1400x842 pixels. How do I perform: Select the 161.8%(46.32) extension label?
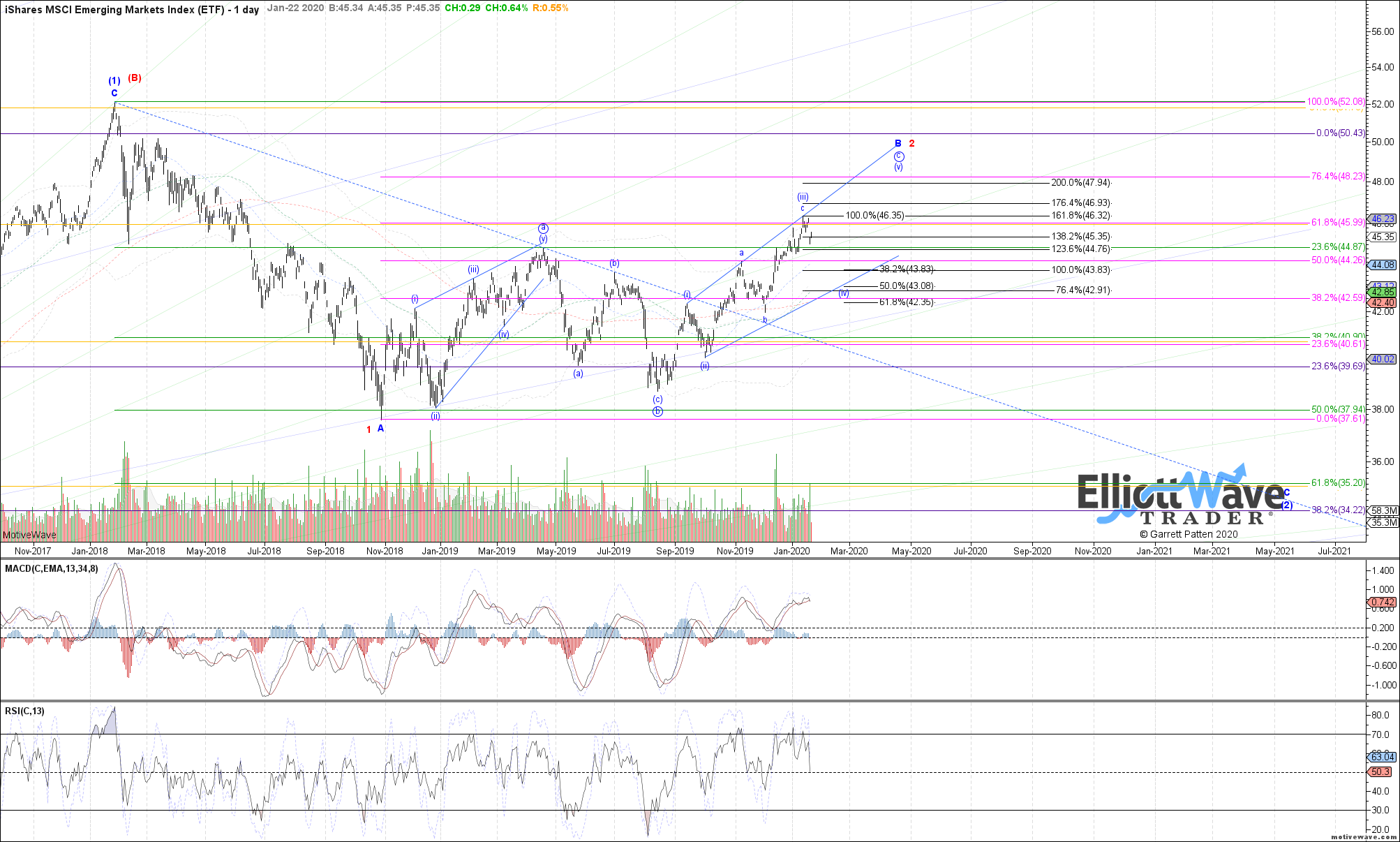tap(1080, 216)
